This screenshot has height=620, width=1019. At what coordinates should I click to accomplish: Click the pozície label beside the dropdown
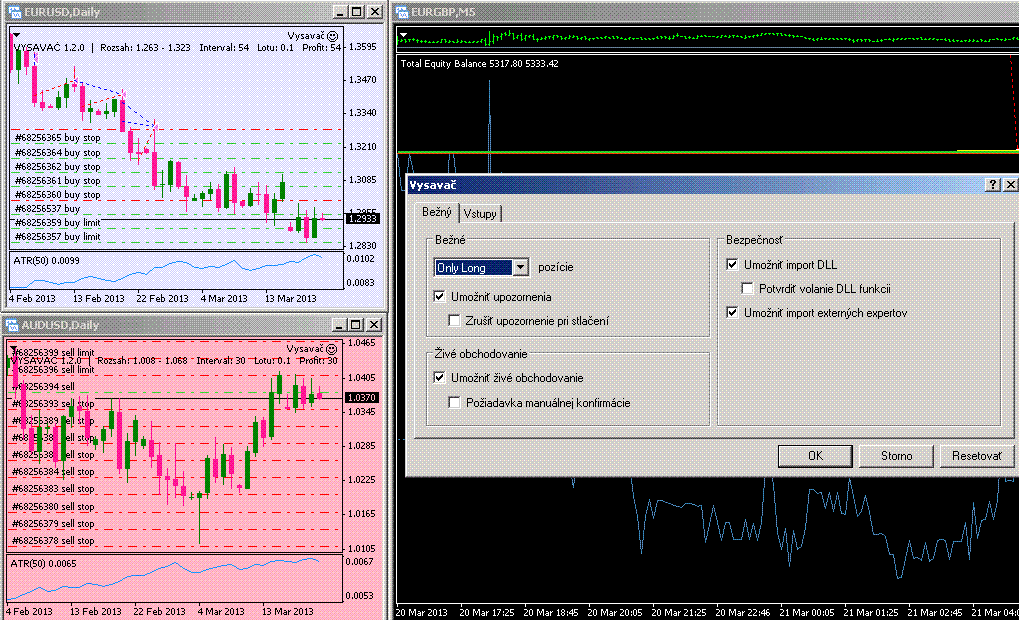point(556,267)
